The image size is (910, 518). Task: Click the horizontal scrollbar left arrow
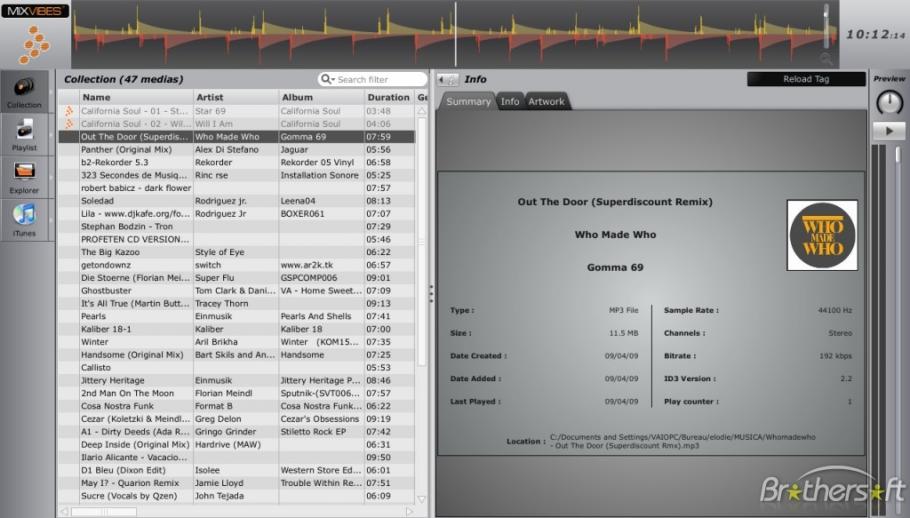(x=64, y=512)
